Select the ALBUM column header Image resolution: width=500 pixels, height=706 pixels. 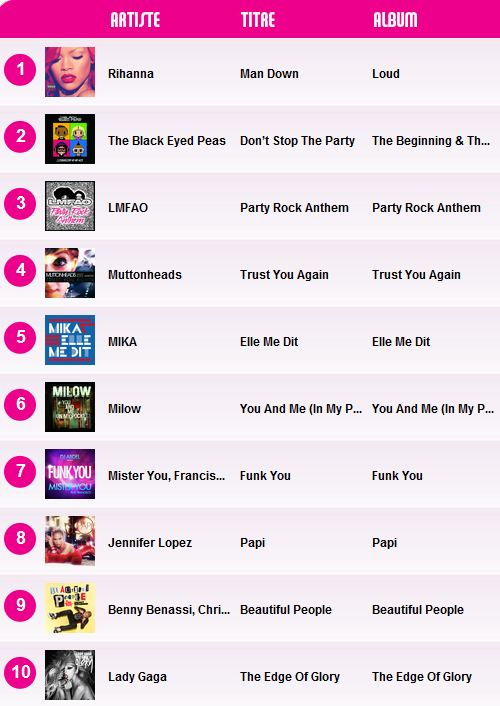click(395, 20)
